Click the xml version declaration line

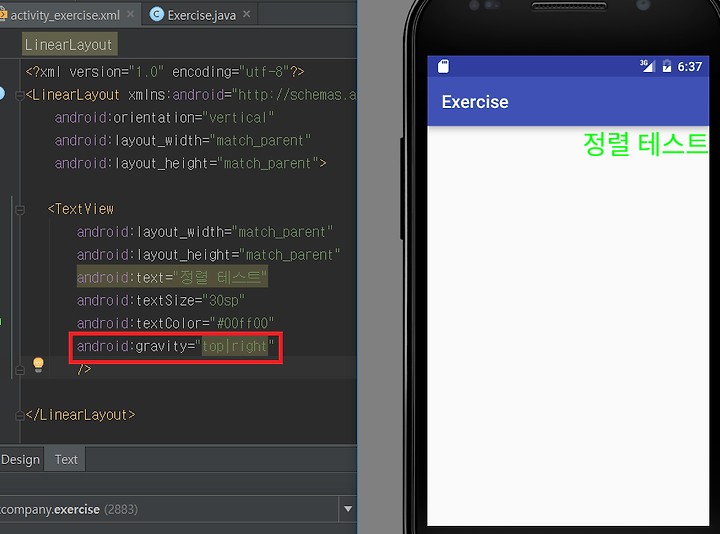[165, 72]
